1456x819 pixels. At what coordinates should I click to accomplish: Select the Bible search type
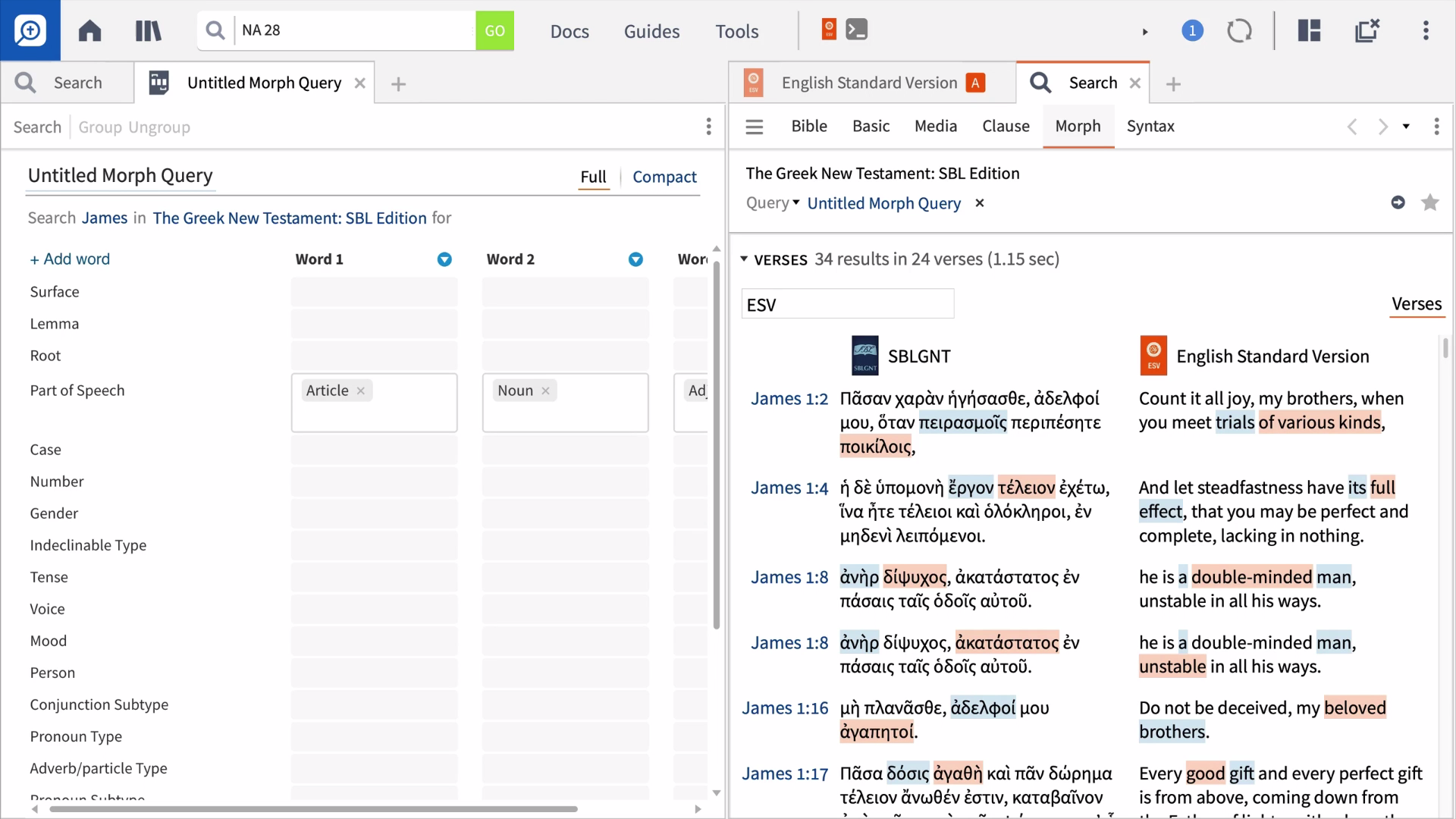pyautogui.click(x=809, y=126)
